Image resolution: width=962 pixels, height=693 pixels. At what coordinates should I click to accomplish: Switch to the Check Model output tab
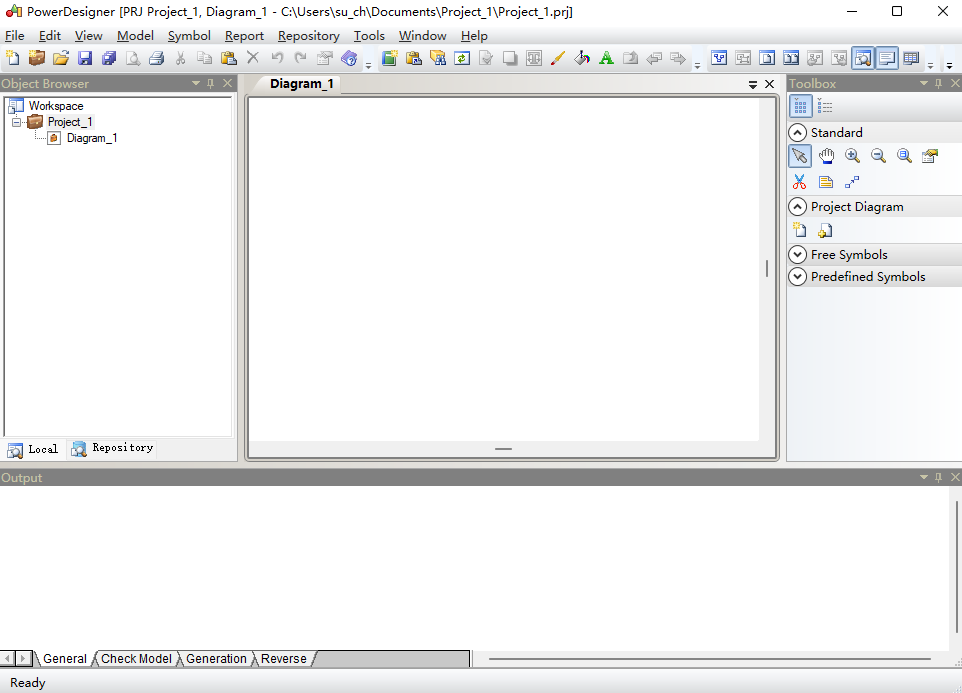pyautogui.click(x=136, y=659)
